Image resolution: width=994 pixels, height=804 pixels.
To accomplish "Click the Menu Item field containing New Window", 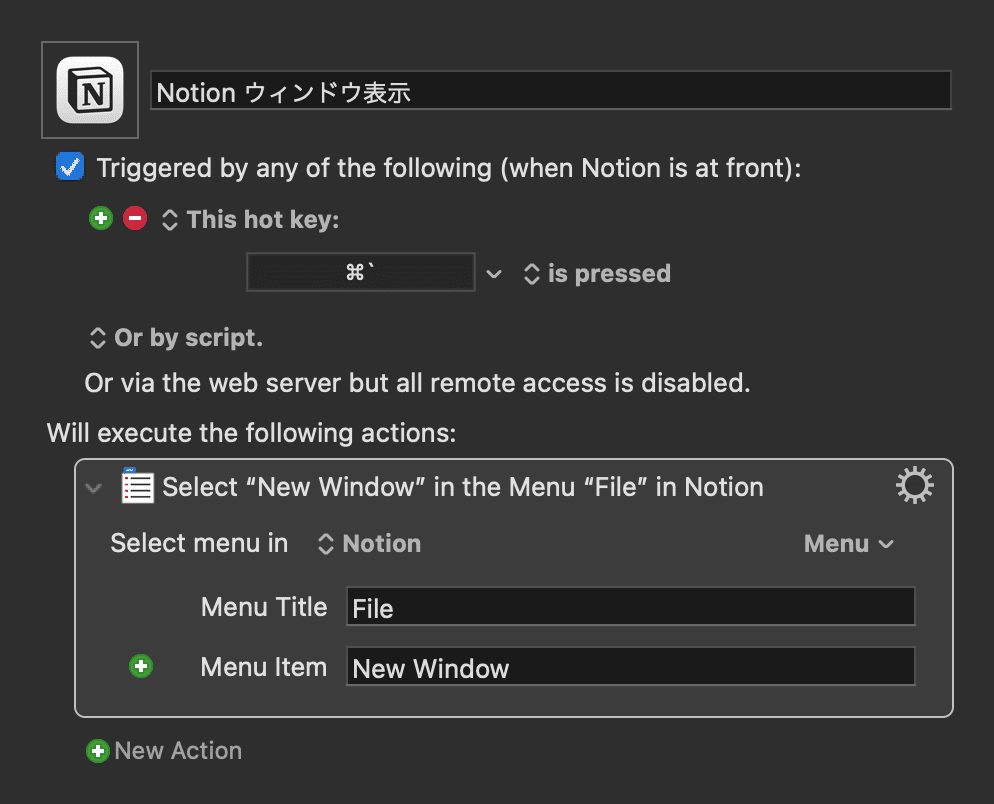I will 630,667.
